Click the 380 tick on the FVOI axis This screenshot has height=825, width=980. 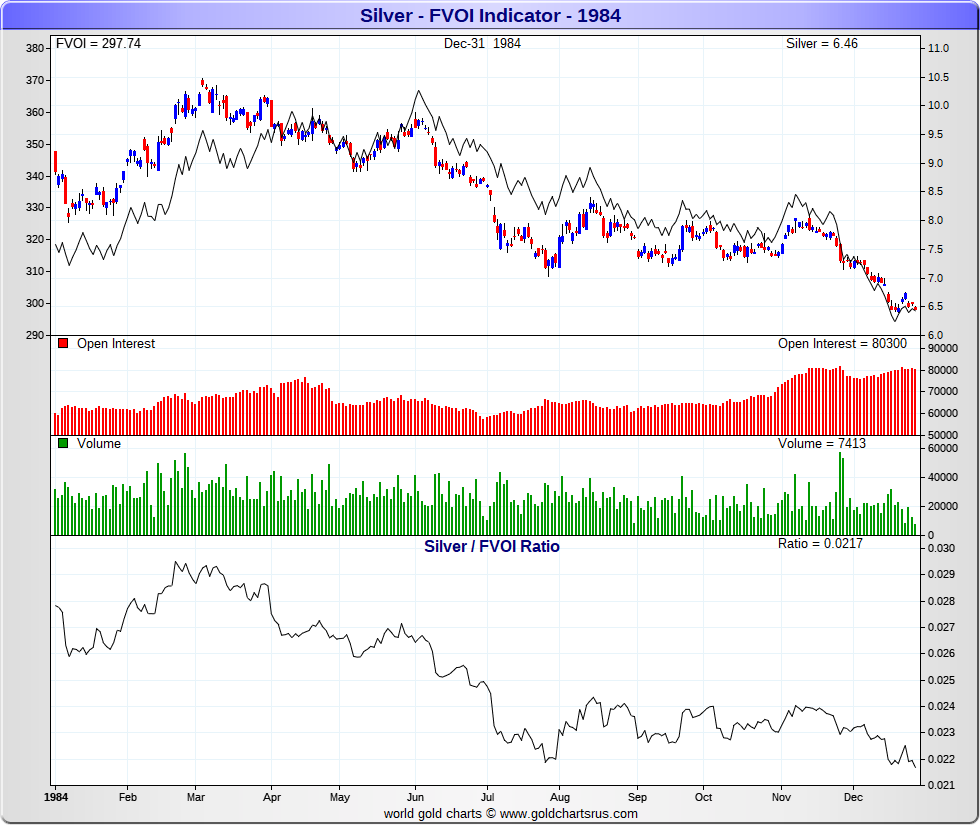click(34, 48)
